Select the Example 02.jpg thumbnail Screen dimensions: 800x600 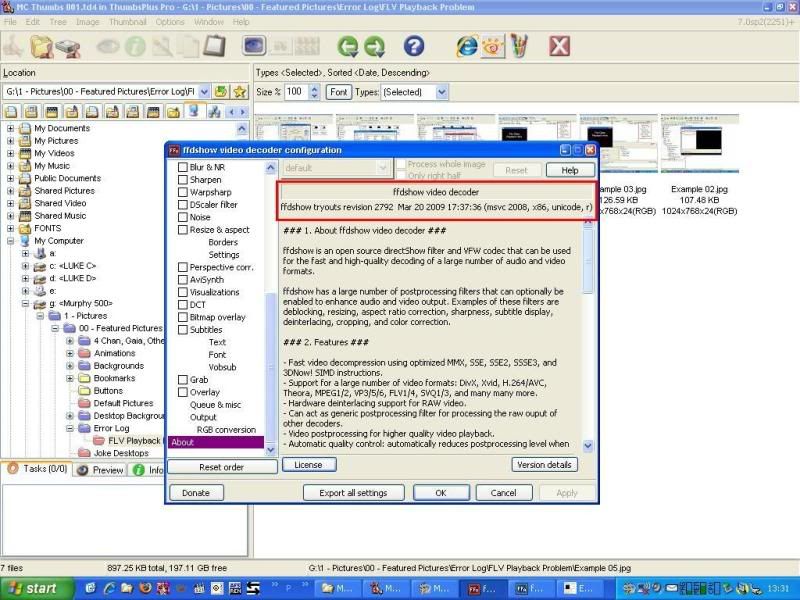699,144
